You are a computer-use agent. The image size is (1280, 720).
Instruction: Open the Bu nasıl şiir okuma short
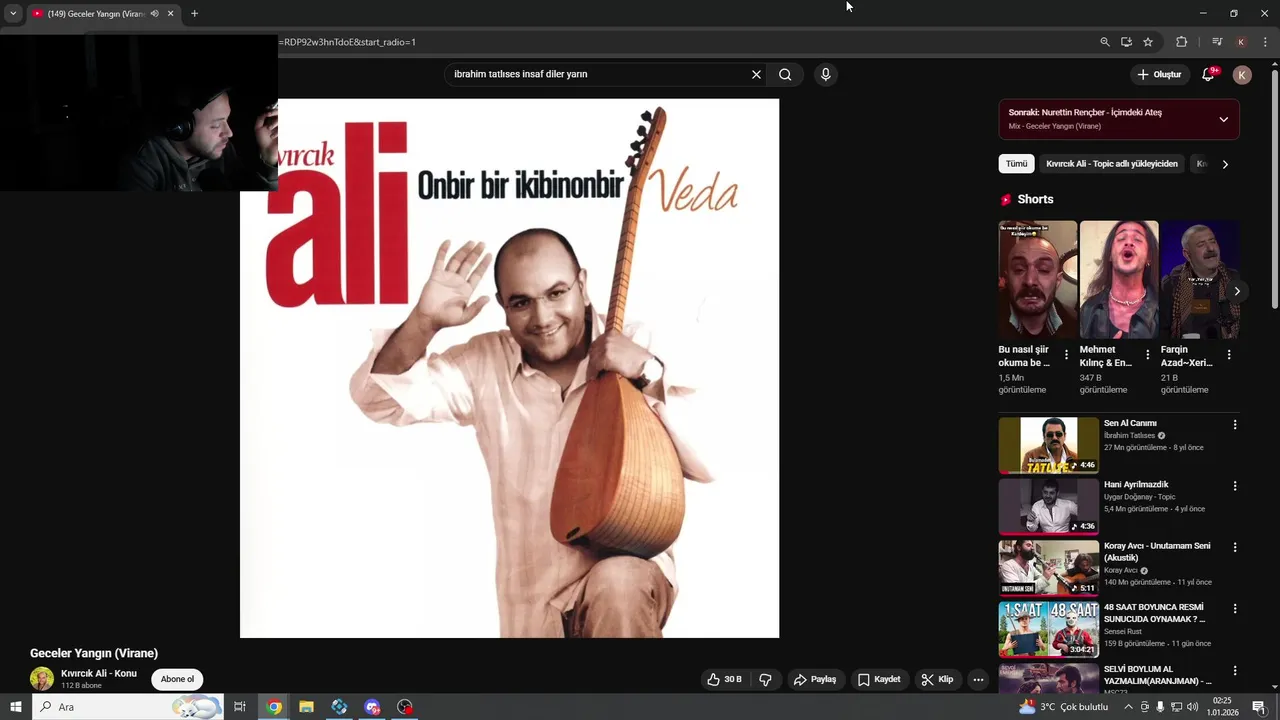[x=1038, y=280]
